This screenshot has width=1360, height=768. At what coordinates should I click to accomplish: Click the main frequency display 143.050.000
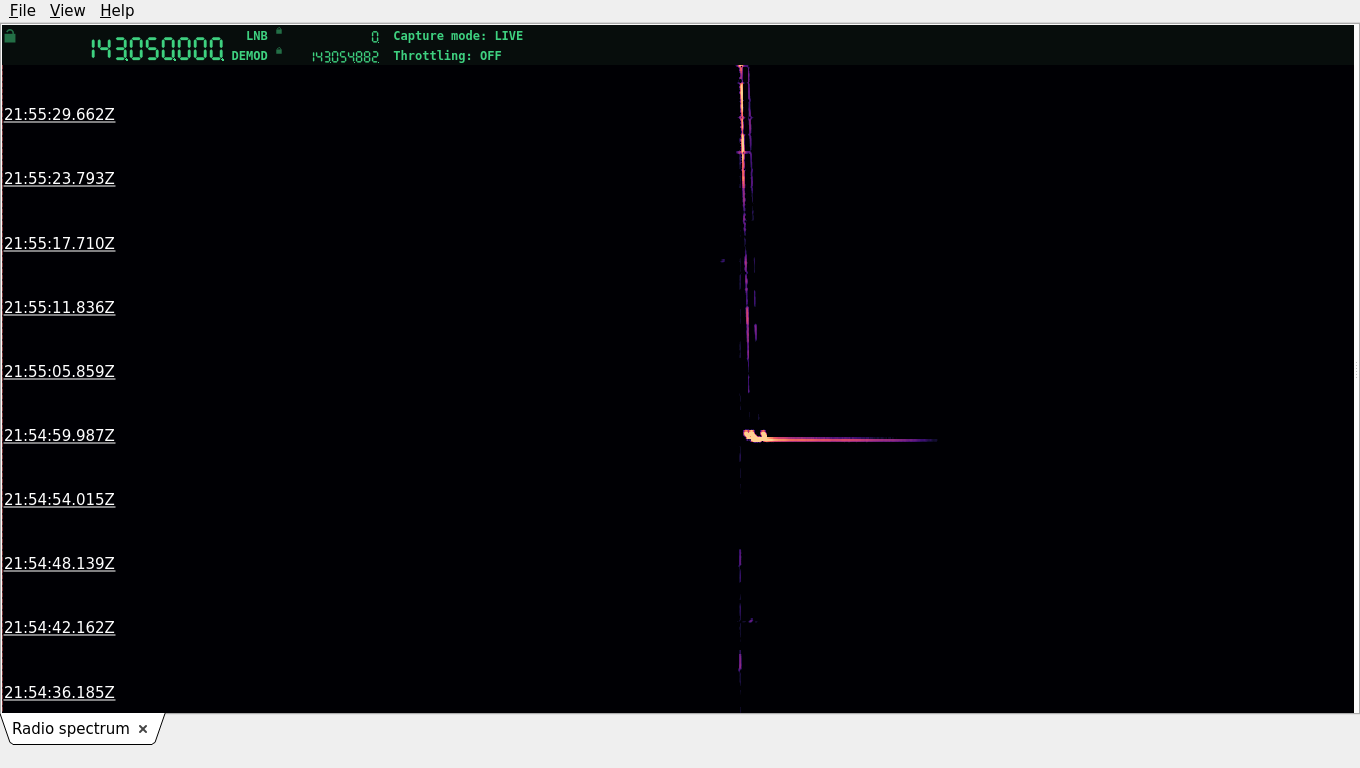point(157,49)
